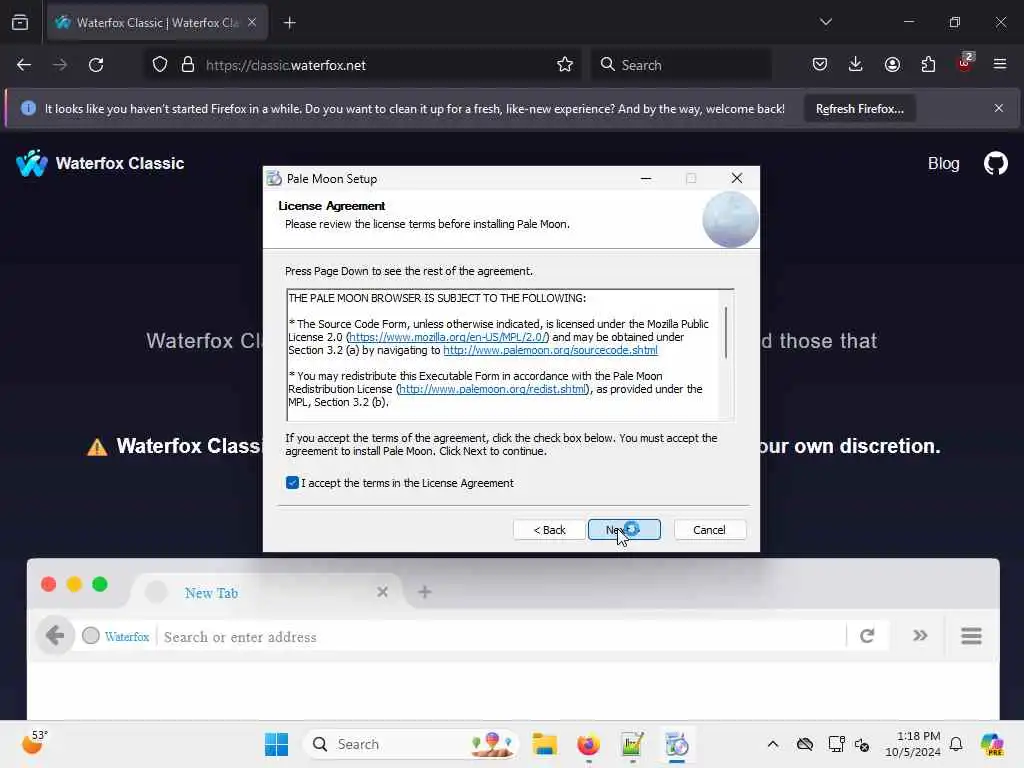Cancel the Pale Moon Setup installer
Screen dimensions: 1024x768
pos(709,530)
